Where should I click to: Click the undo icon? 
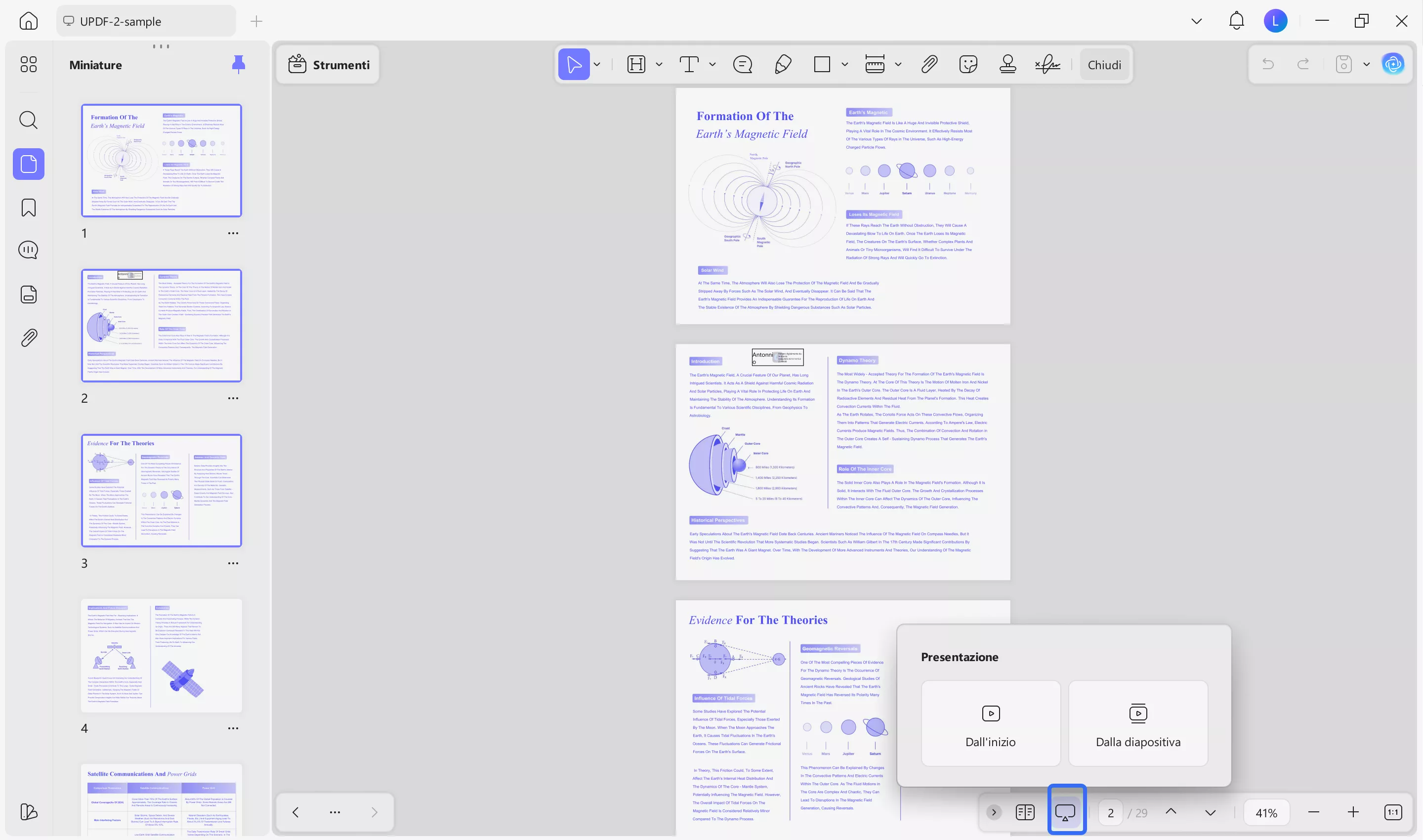coord(1268,64)
